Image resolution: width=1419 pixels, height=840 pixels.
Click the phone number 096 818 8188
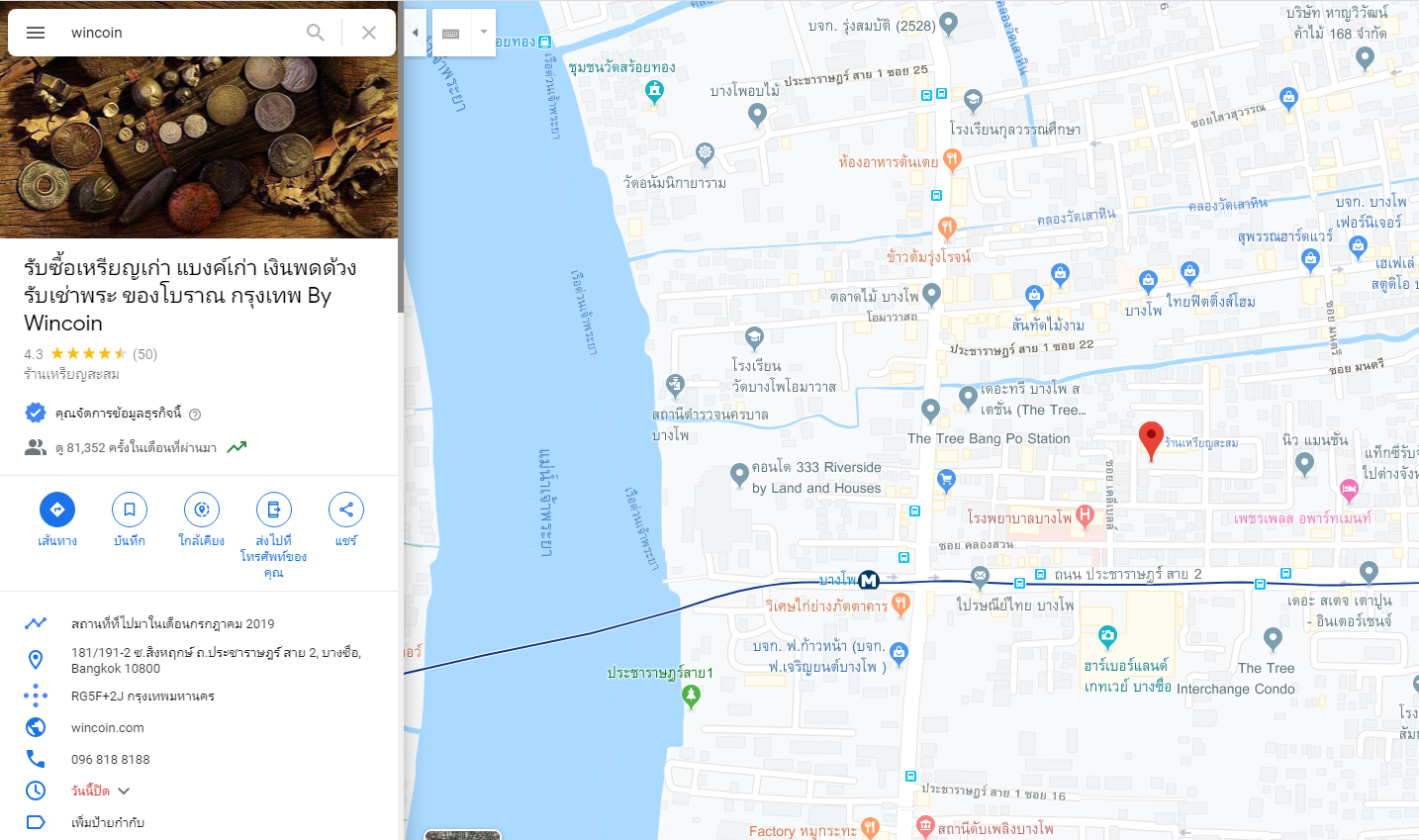click(111, 759)
